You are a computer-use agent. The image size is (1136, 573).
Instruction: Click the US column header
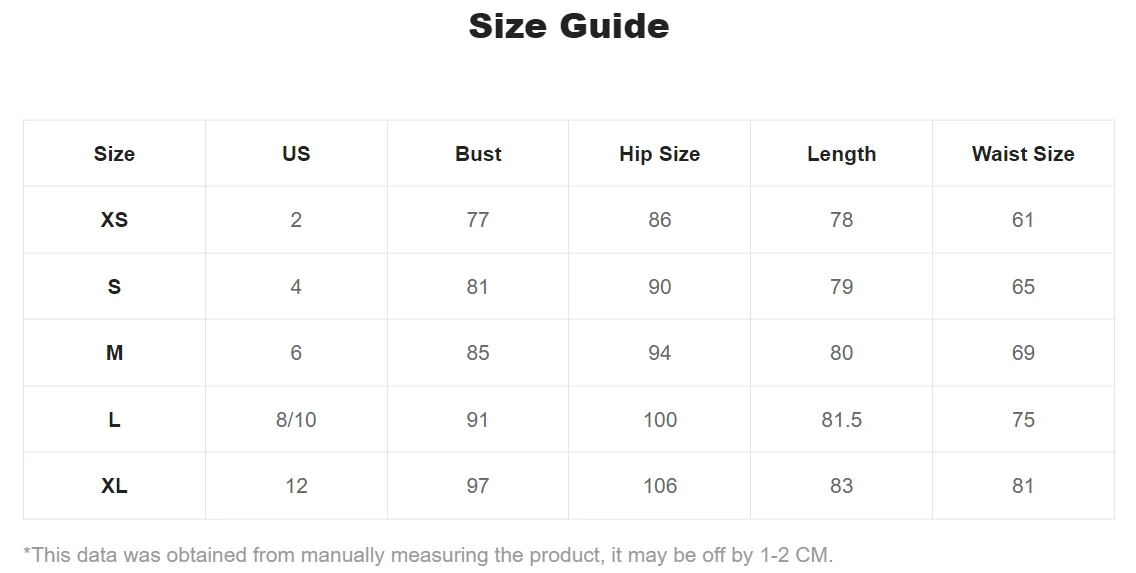click(296, 154)
